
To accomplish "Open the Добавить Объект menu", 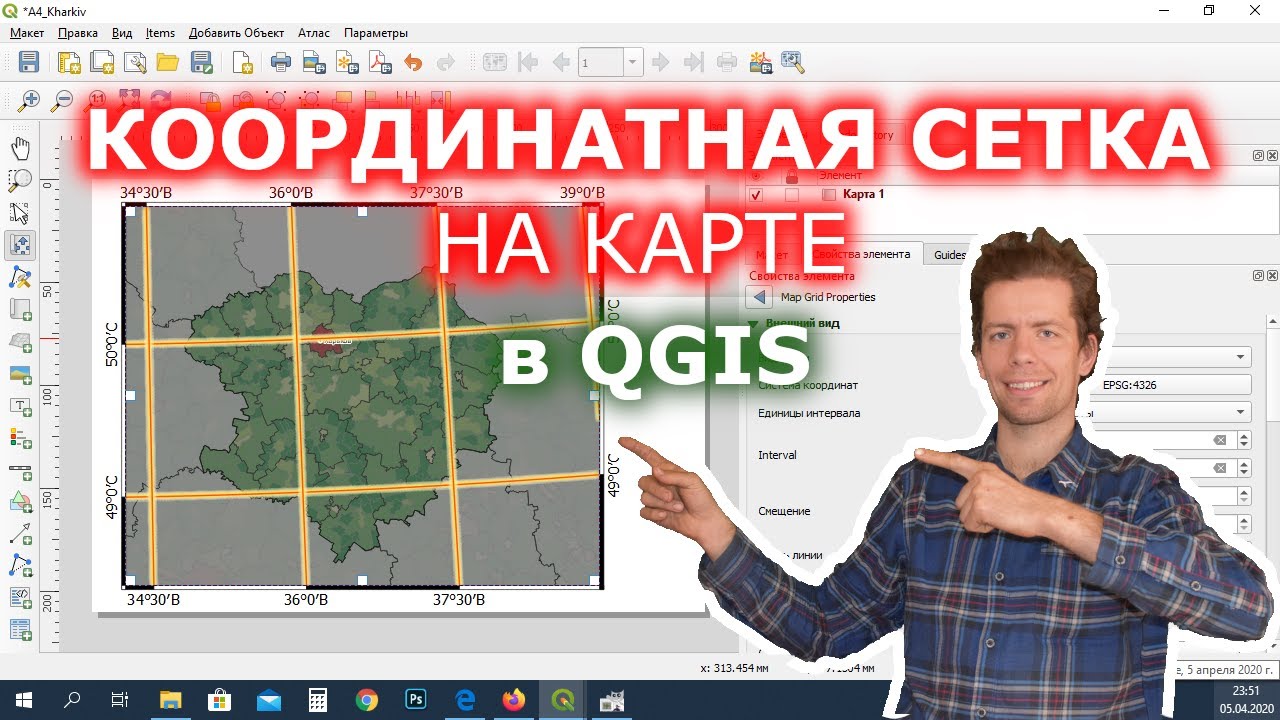I will pyautogui.click(x=236, y=33).
